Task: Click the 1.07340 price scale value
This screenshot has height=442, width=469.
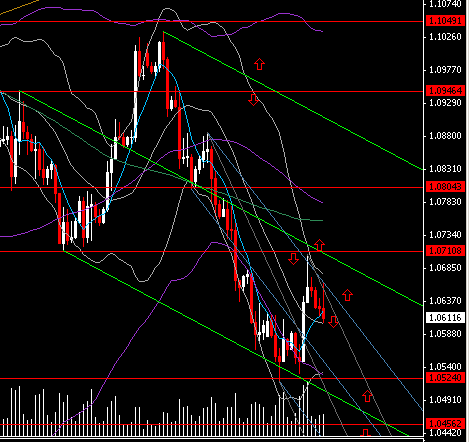Action: tap(445, 235)
